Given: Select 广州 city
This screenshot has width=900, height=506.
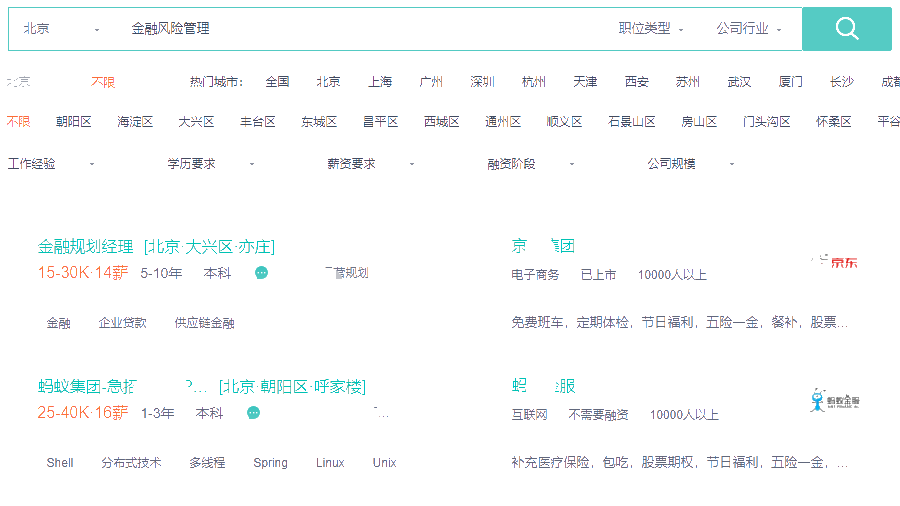Looking at the screenshot, I should [431, 82].
